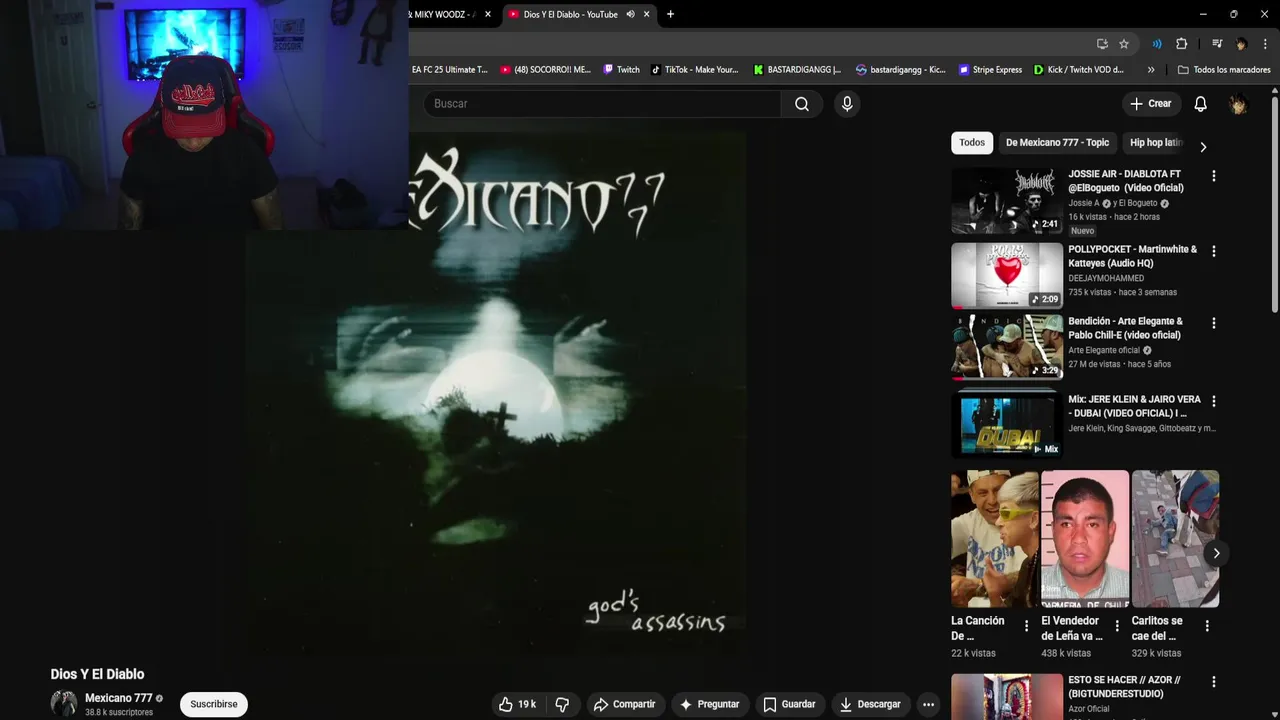Open Chrome profile avatar in toolbar
Image resolution: width=1280 pixels, height=720 pixels.
pos(1241,44)
